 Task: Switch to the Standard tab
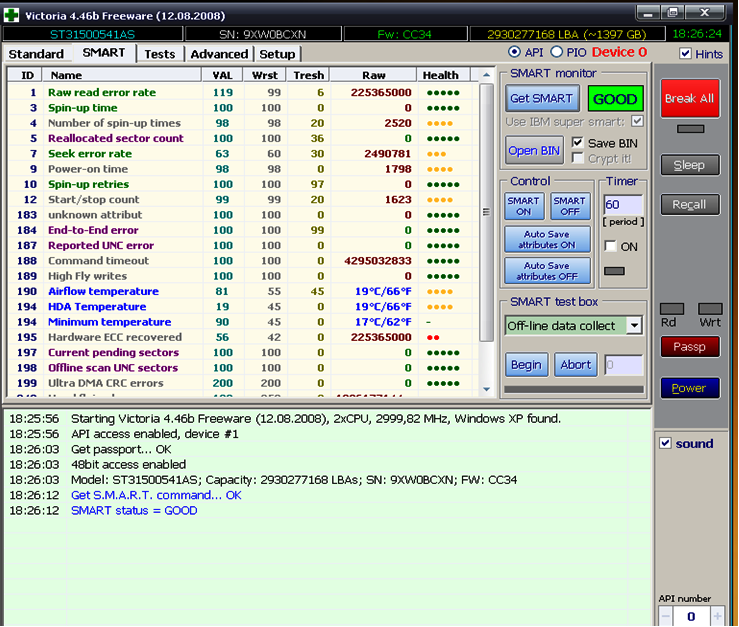coord(36,54)
